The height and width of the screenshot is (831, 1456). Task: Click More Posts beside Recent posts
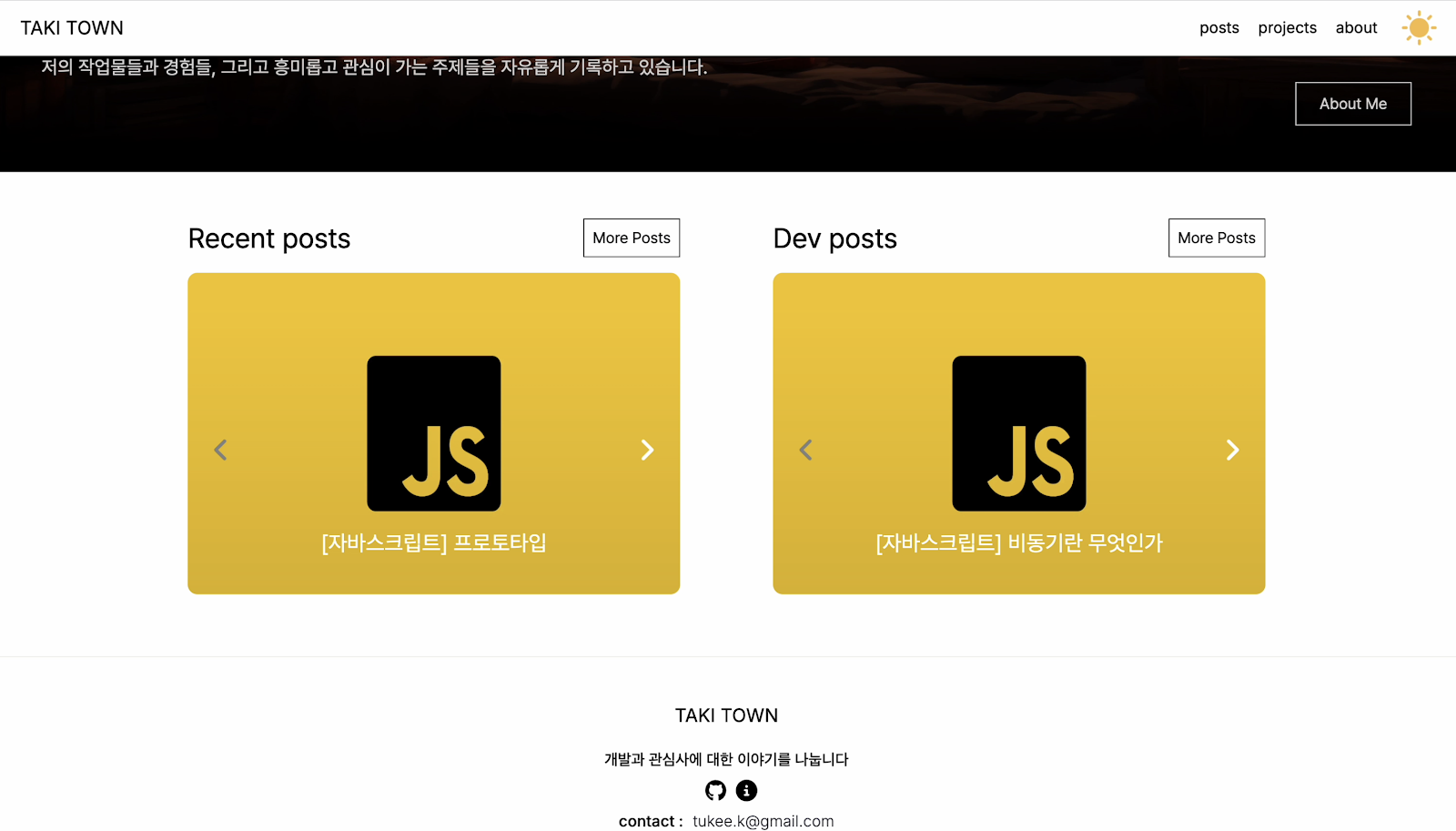click(x=632, y=238)
